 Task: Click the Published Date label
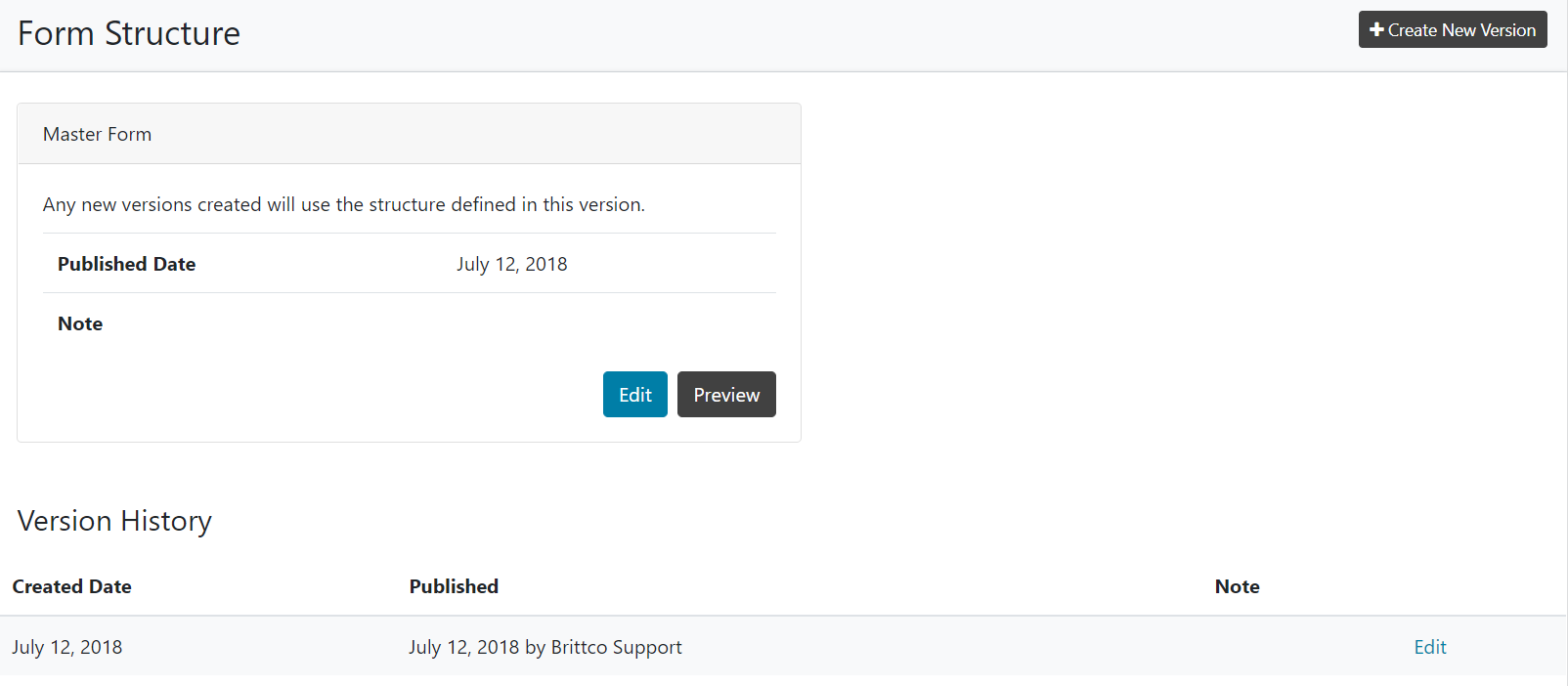(x=126, y=264)
